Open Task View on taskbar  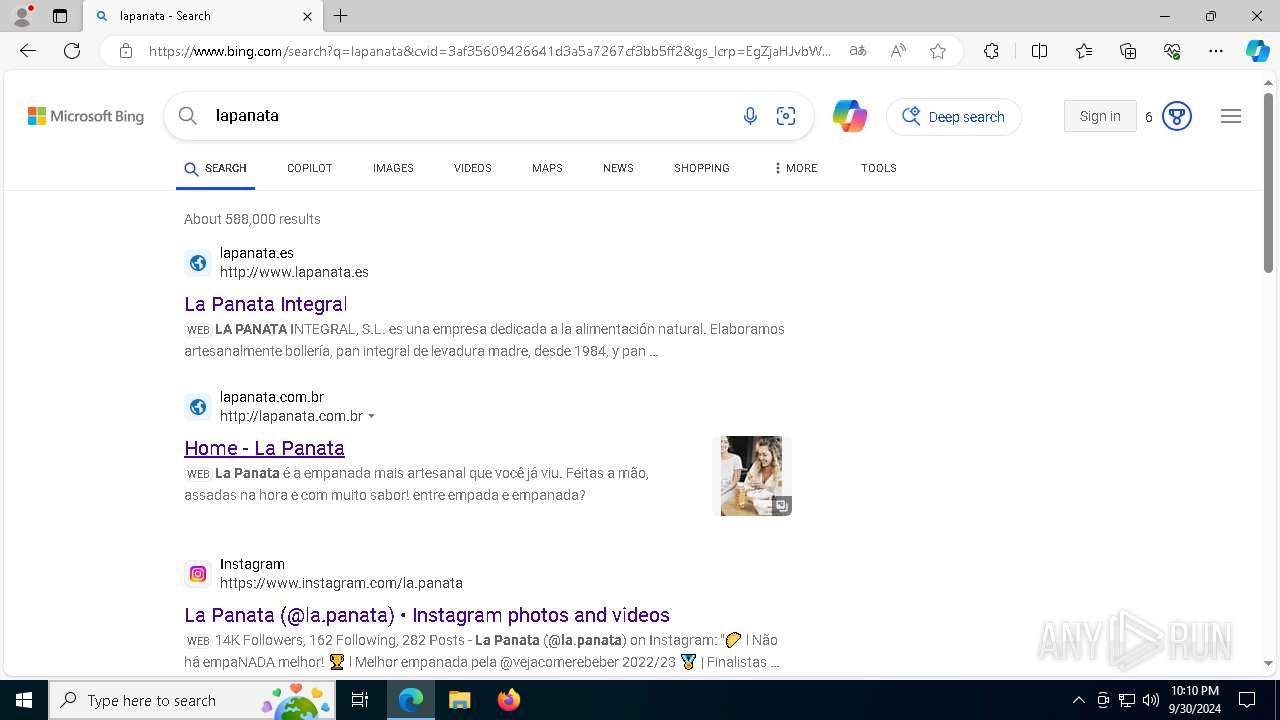pyautogui.click(x=361, y=700)
